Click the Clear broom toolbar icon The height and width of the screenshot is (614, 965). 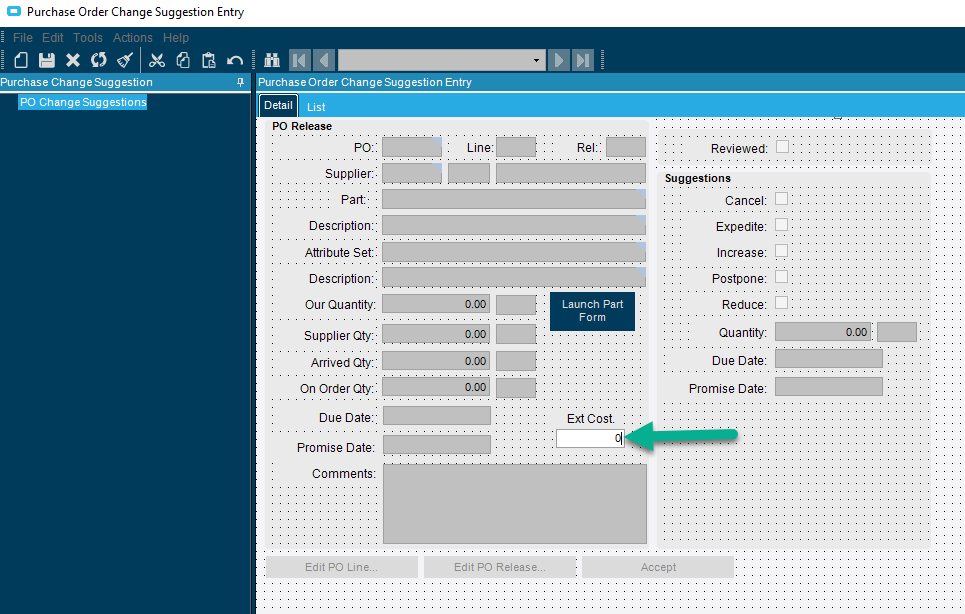coord(125,60)
